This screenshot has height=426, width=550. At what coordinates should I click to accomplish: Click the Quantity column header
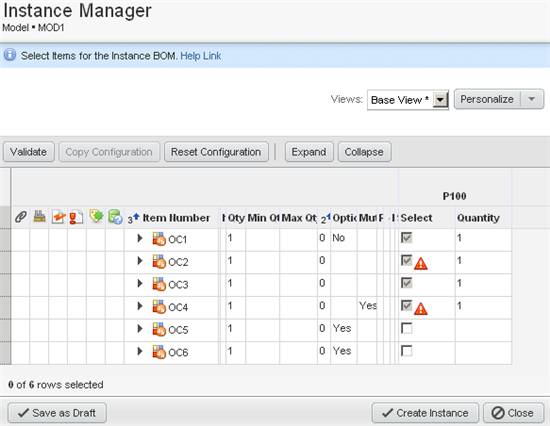pyautogui.click(x=478, y=218)
